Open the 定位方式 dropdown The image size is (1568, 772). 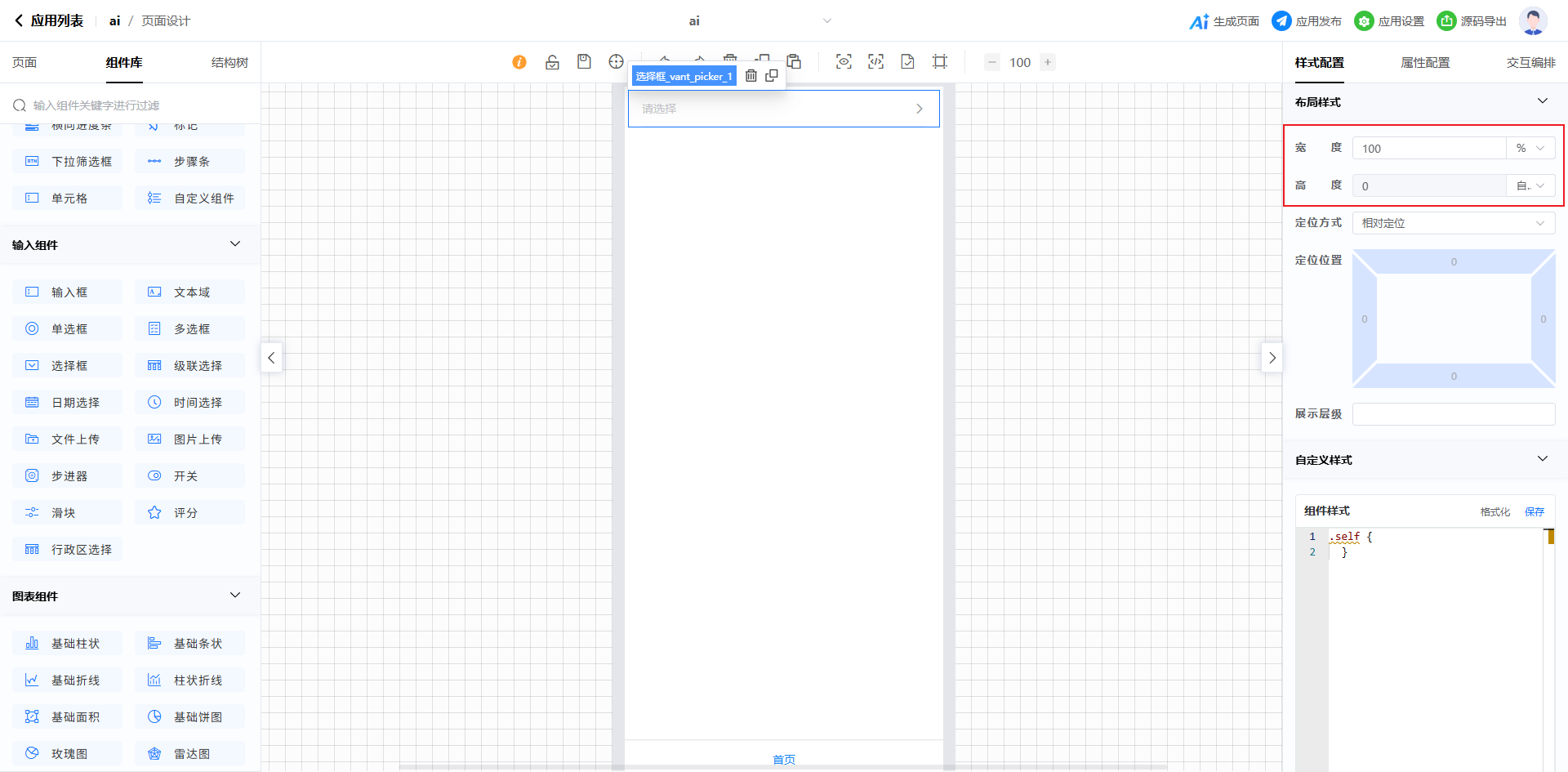1453,223
